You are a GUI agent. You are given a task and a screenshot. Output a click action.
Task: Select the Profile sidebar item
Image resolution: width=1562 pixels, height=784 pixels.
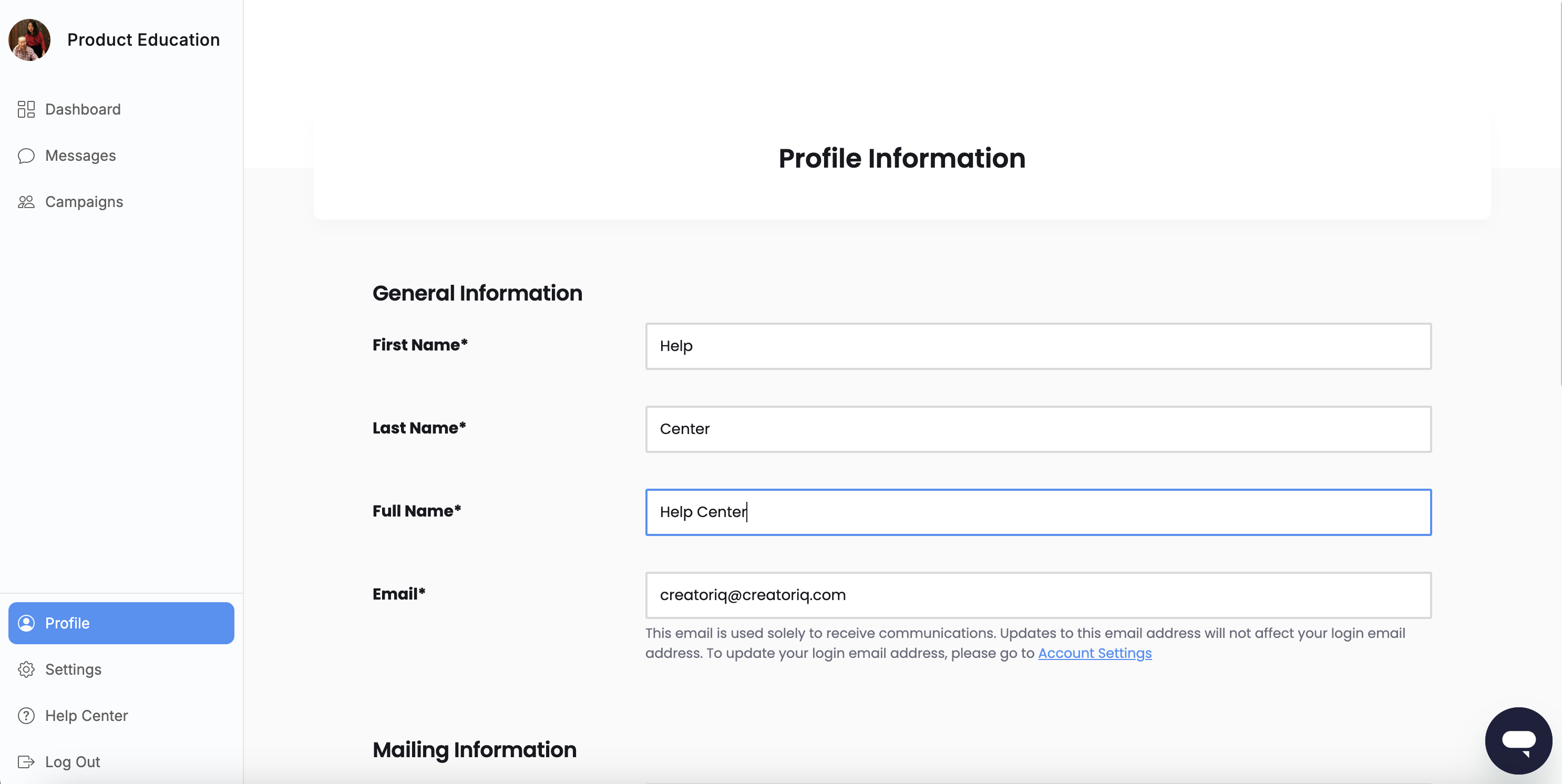(x=121, y=623)
